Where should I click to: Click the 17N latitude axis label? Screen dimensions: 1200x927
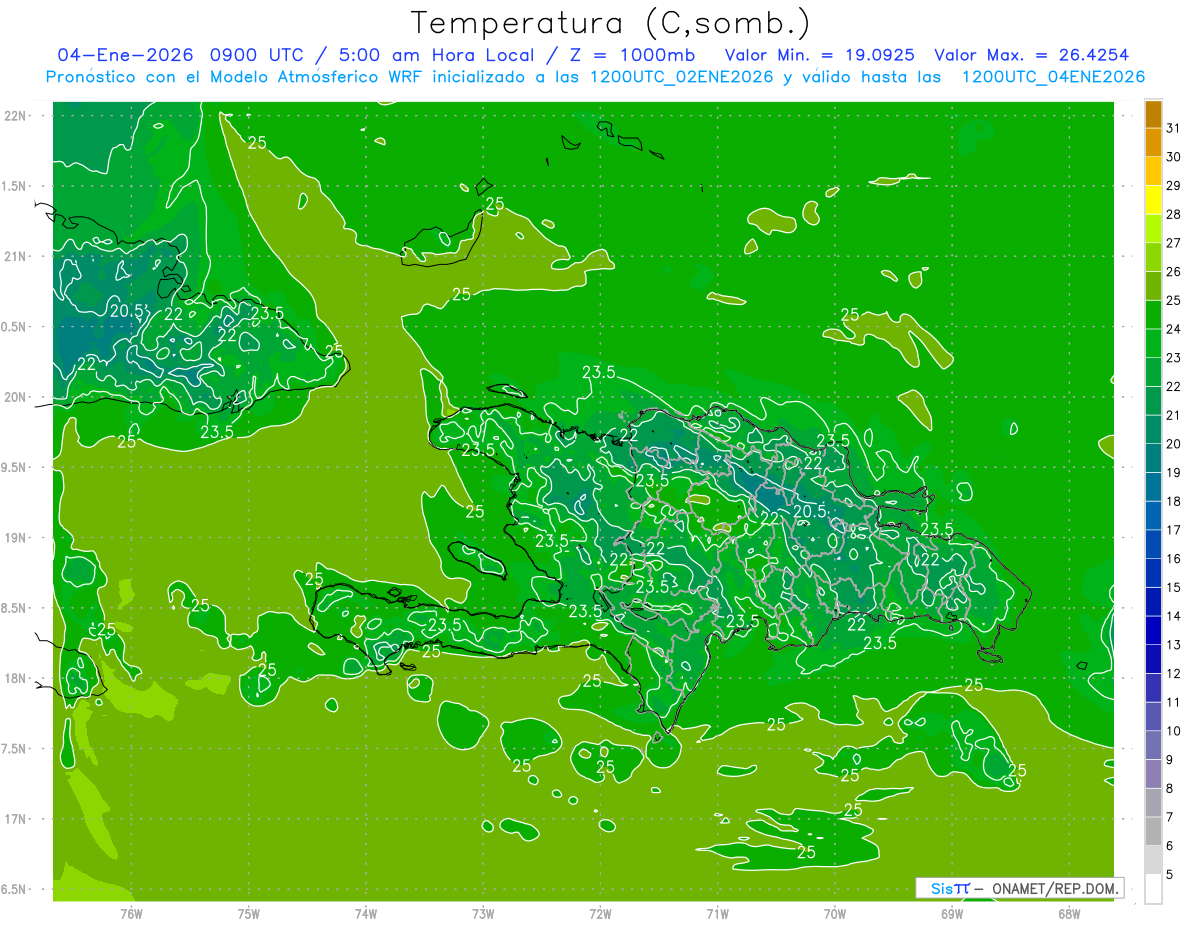tap(16, 819)
